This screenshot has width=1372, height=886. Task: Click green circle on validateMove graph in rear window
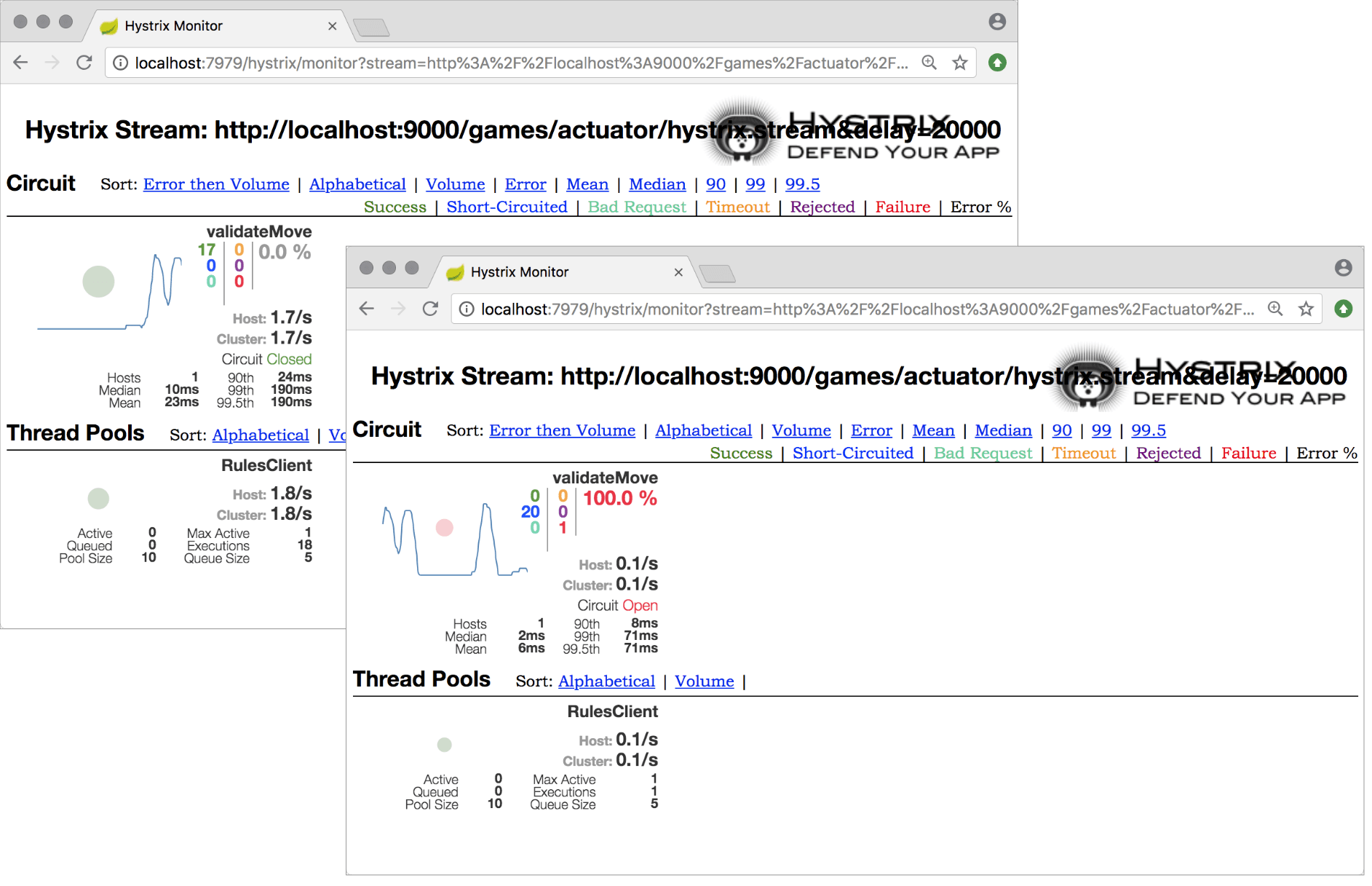(x=98, y=281)
